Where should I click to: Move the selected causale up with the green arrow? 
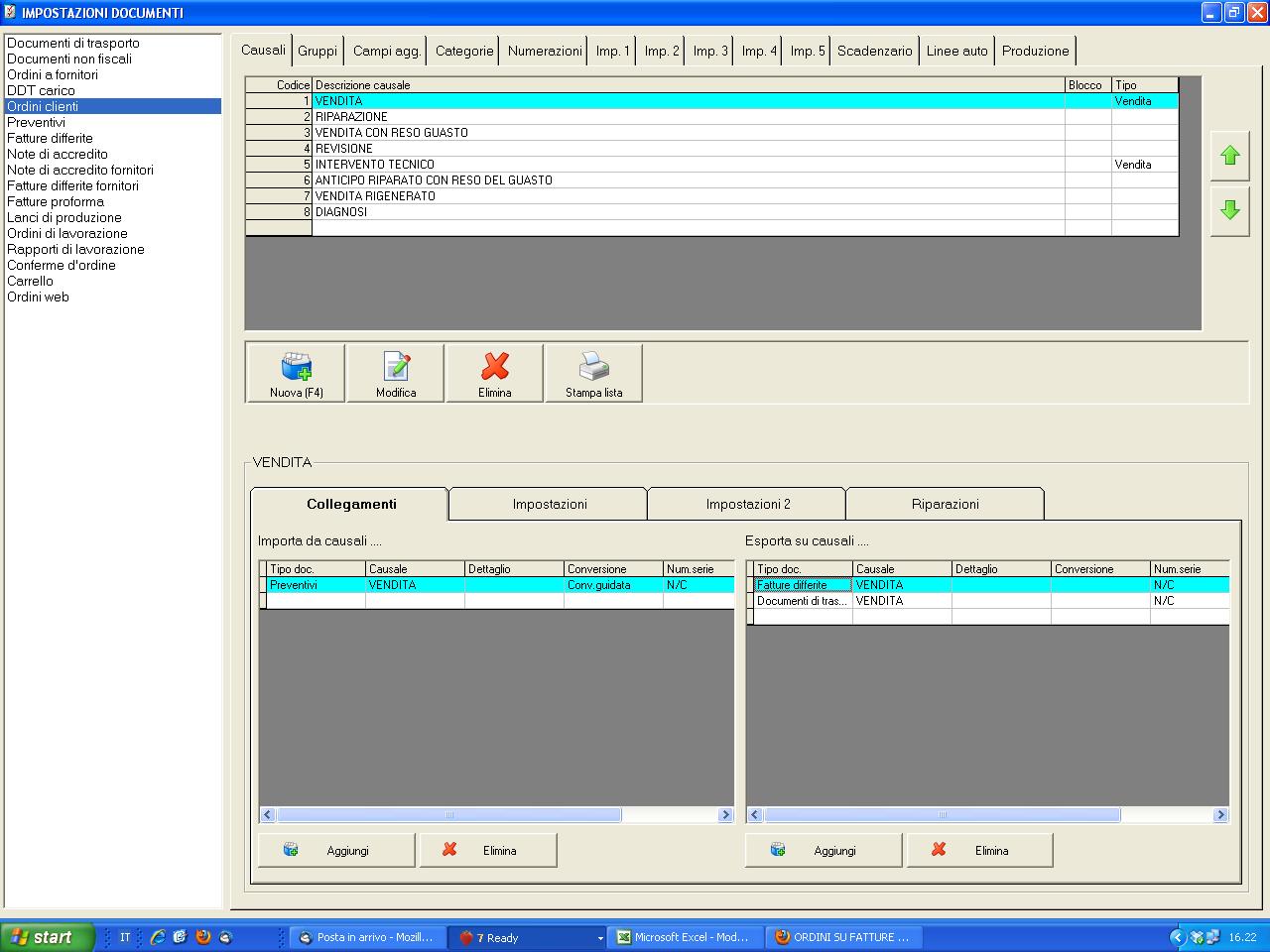[1230, 156]
